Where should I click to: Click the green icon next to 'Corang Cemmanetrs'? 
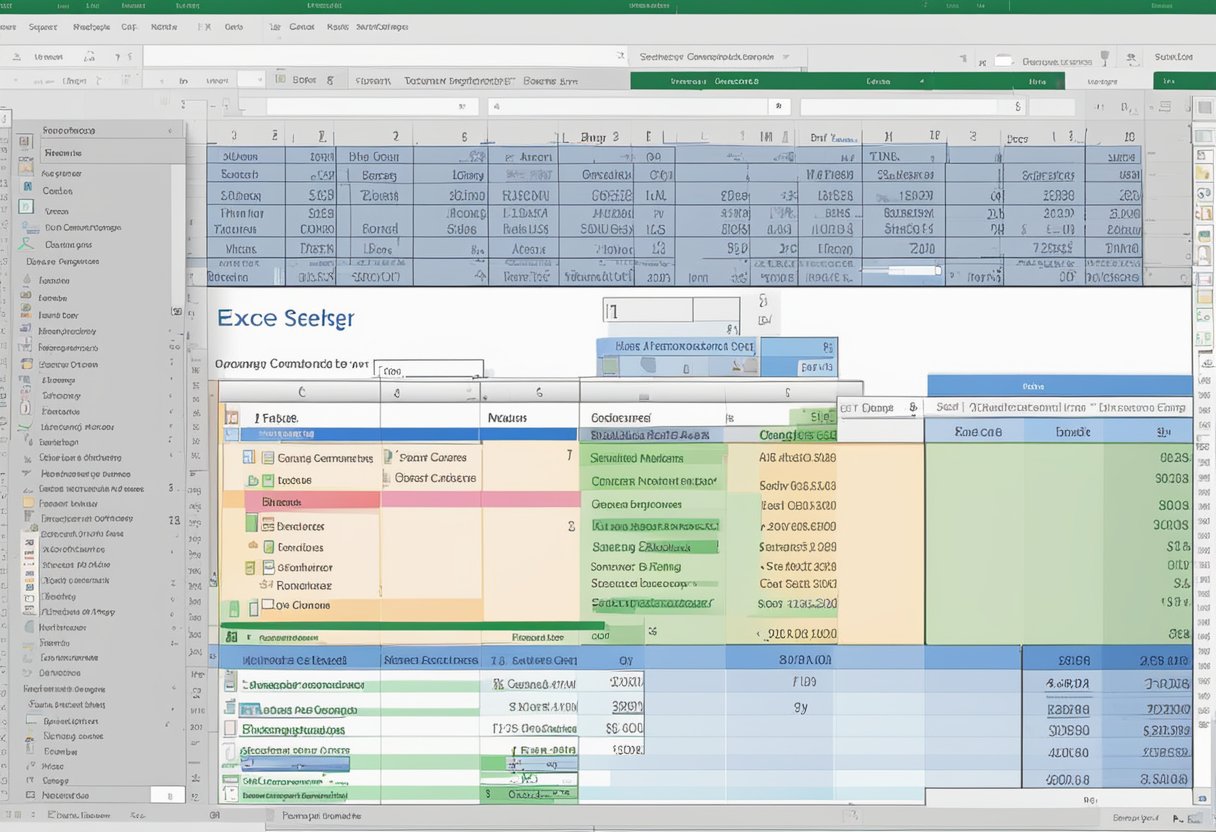267,458
